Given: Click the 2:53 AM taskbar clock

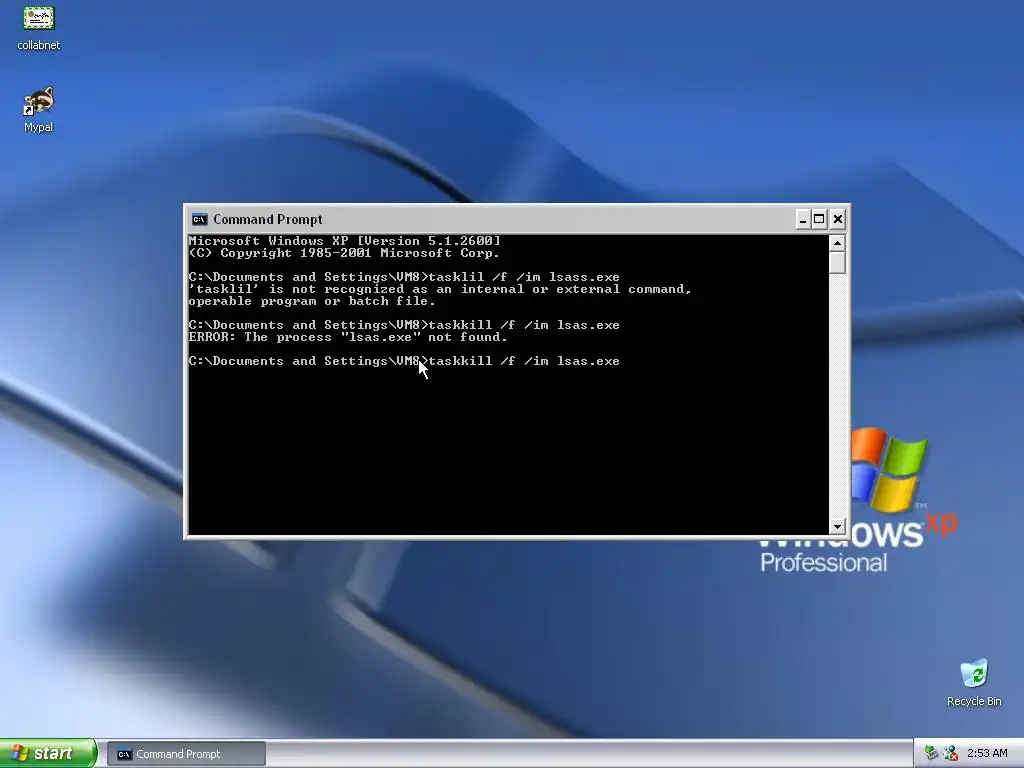Looking at the screenshot, I should pyautogui.click(x=987, y=753).
